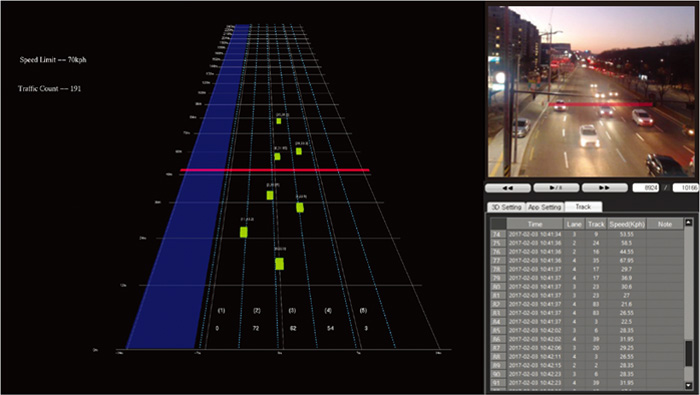
Task: Switch to the App Setting tab
Action: click(x=545, y=207)
